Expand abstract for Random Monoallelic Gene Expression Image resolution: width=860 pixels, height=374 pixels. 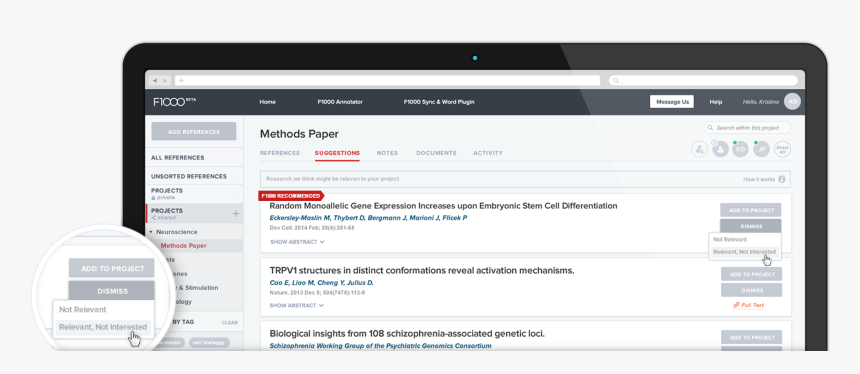(297, 242)
